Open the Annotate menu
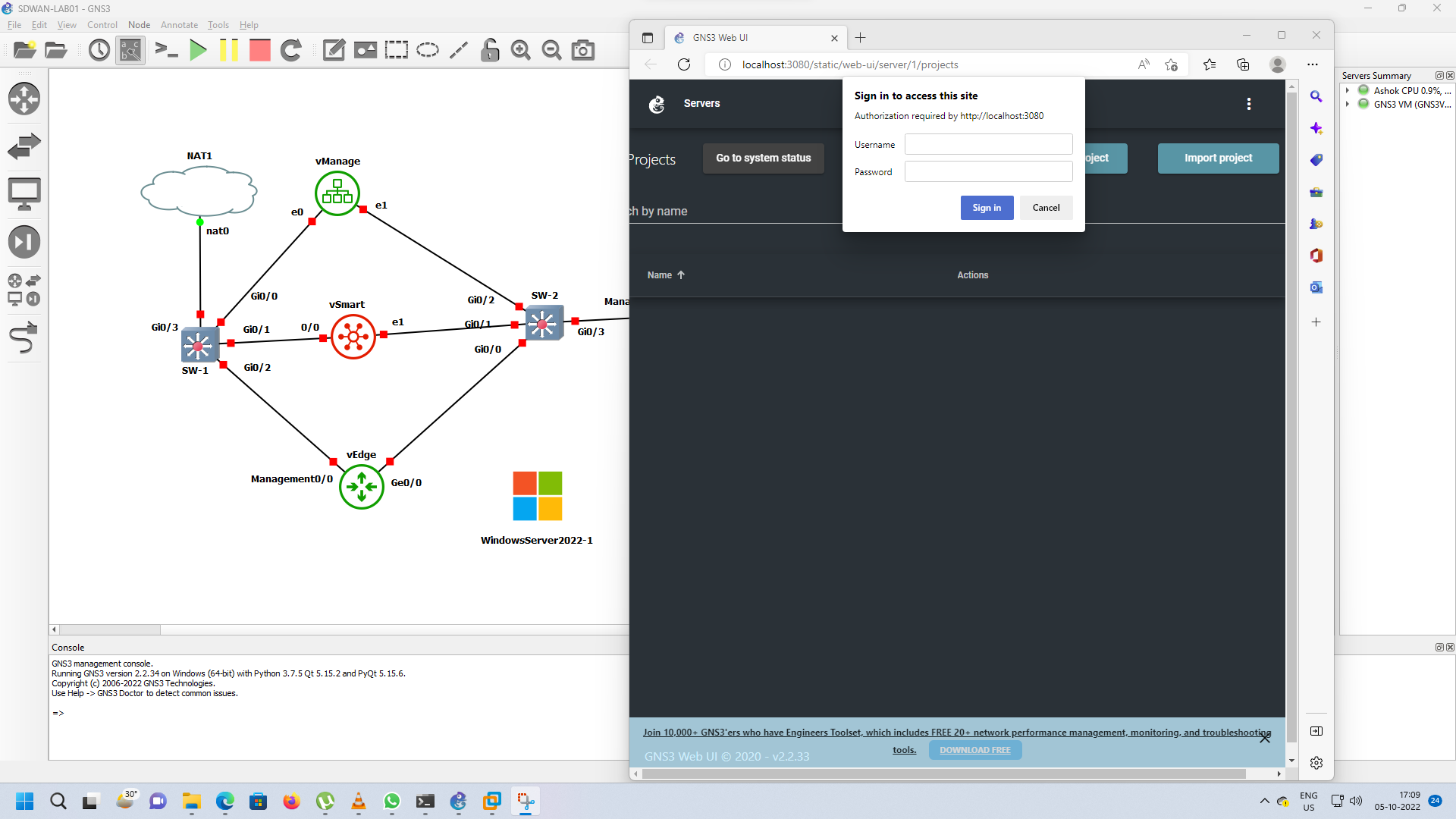1456x819 pixels. 179,24
